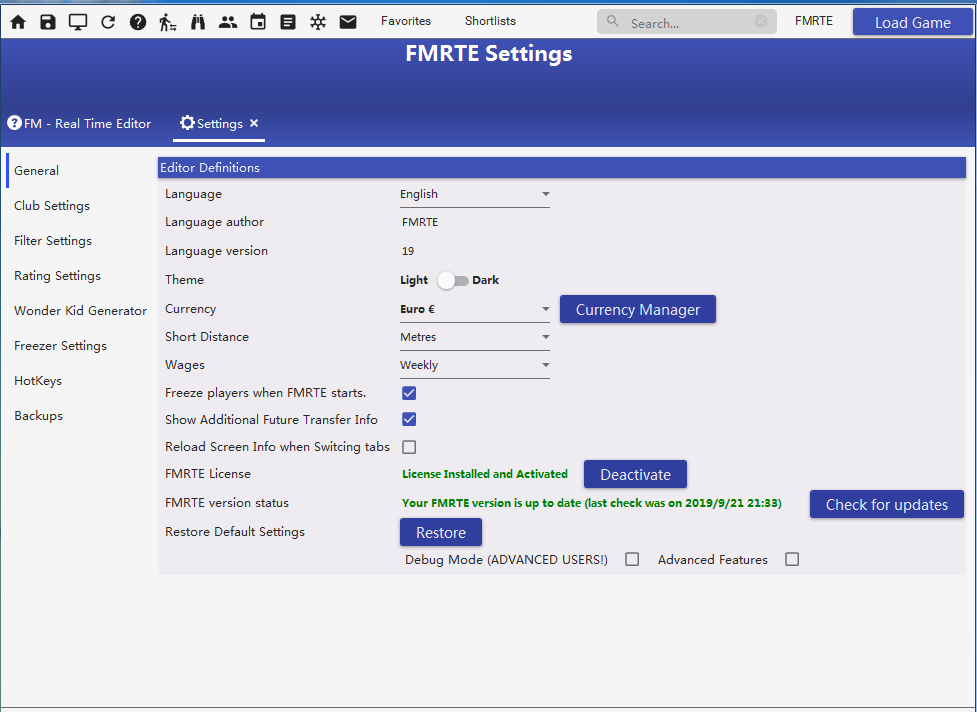Expand the Language dropdown
This screenshot has height=712, width=977.
[474, 195]
